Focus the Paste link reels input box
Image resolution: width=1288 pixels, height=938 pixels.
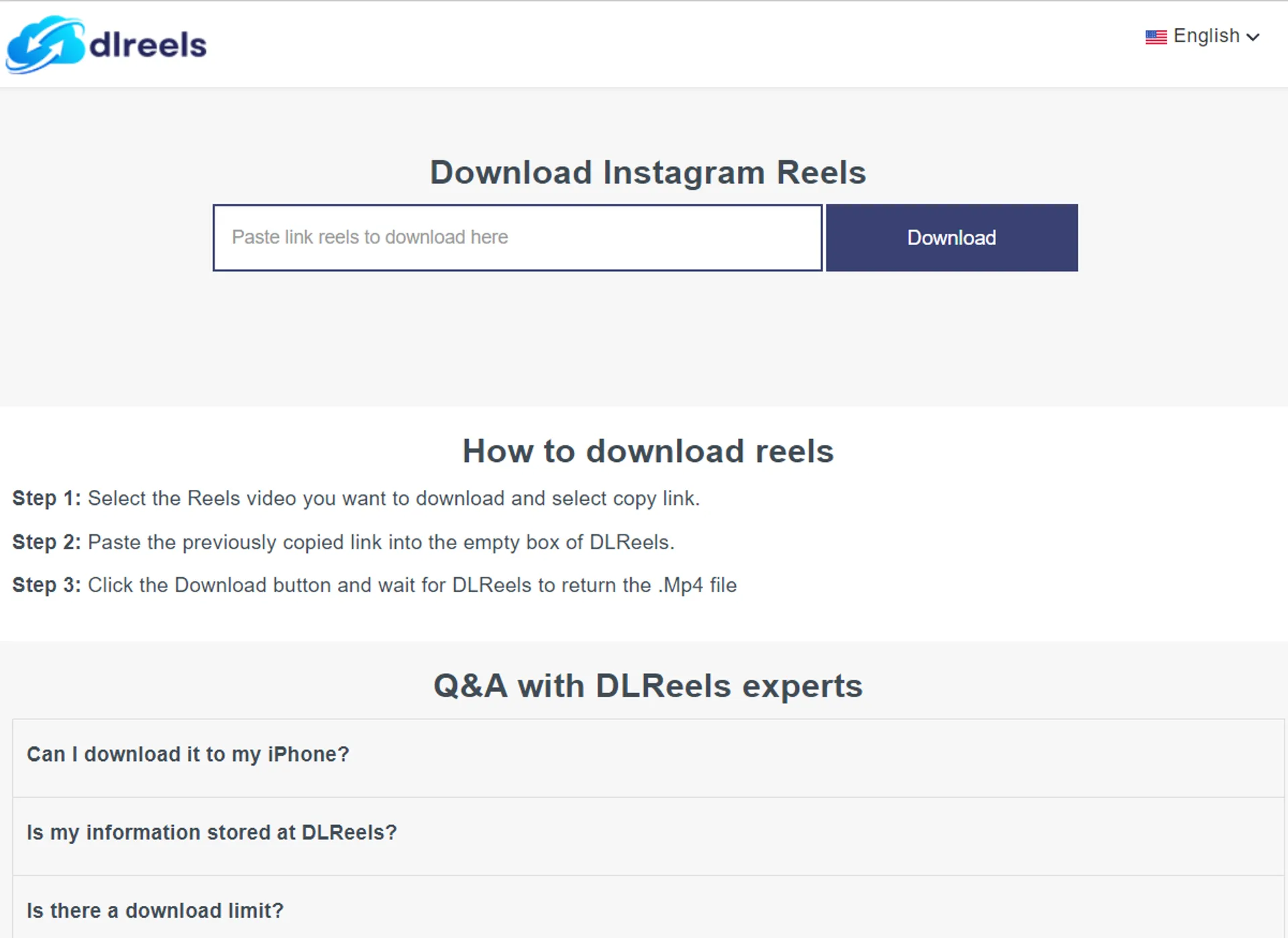pos(517,237)
